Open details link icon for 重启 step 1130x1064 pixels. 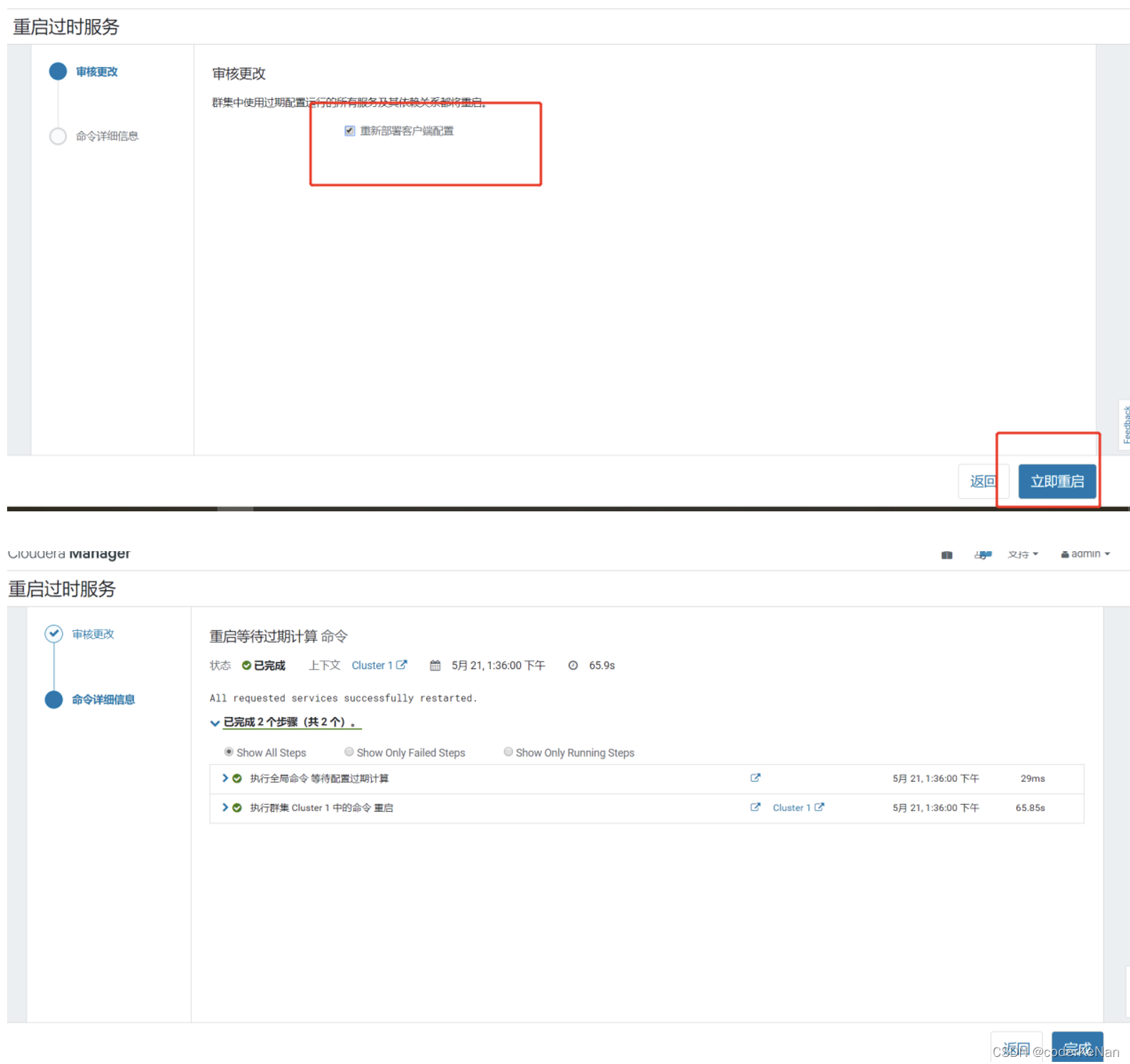click(755, 807)
